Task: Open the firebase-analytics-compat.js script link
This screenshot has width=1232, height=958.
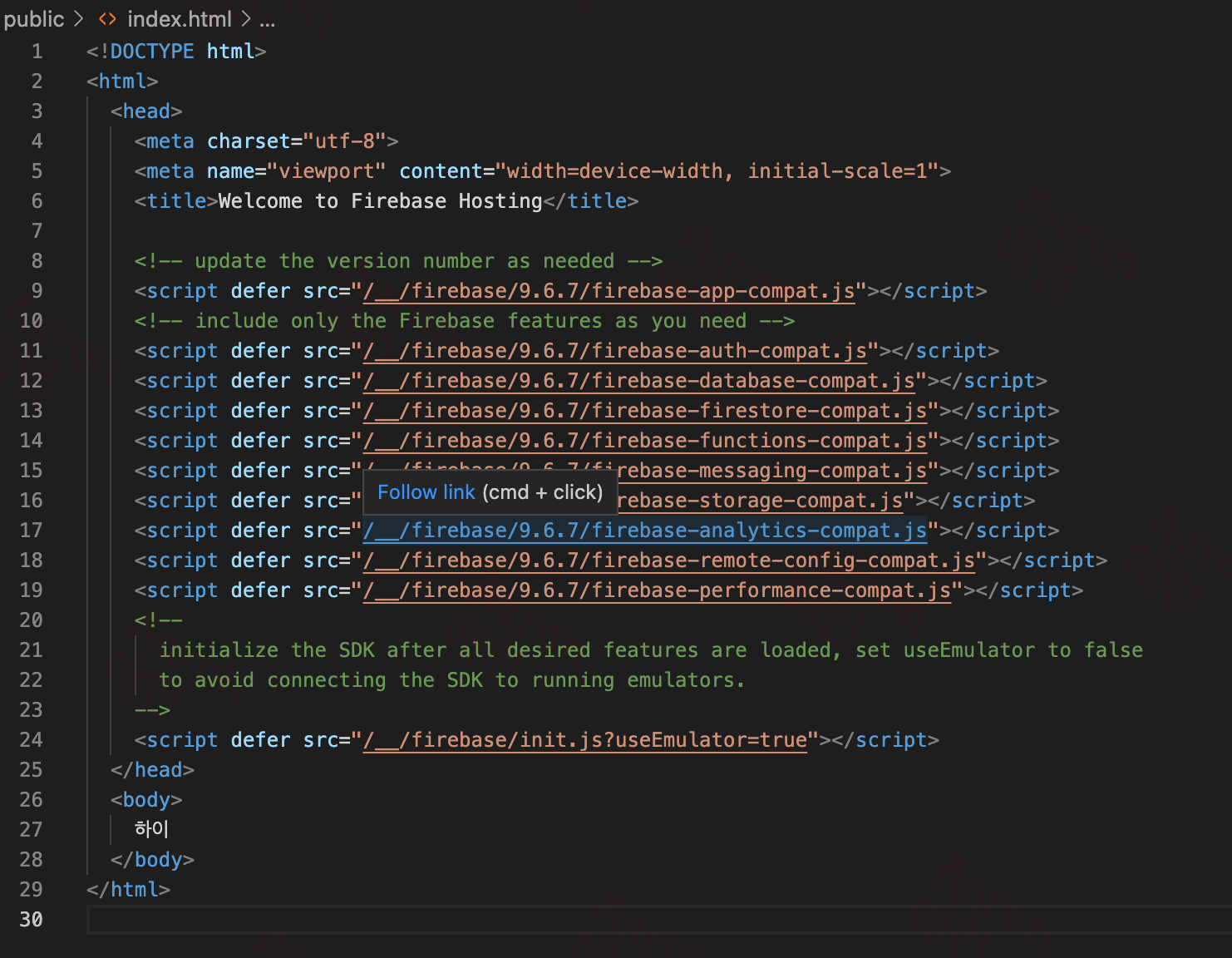Action: 645,531
